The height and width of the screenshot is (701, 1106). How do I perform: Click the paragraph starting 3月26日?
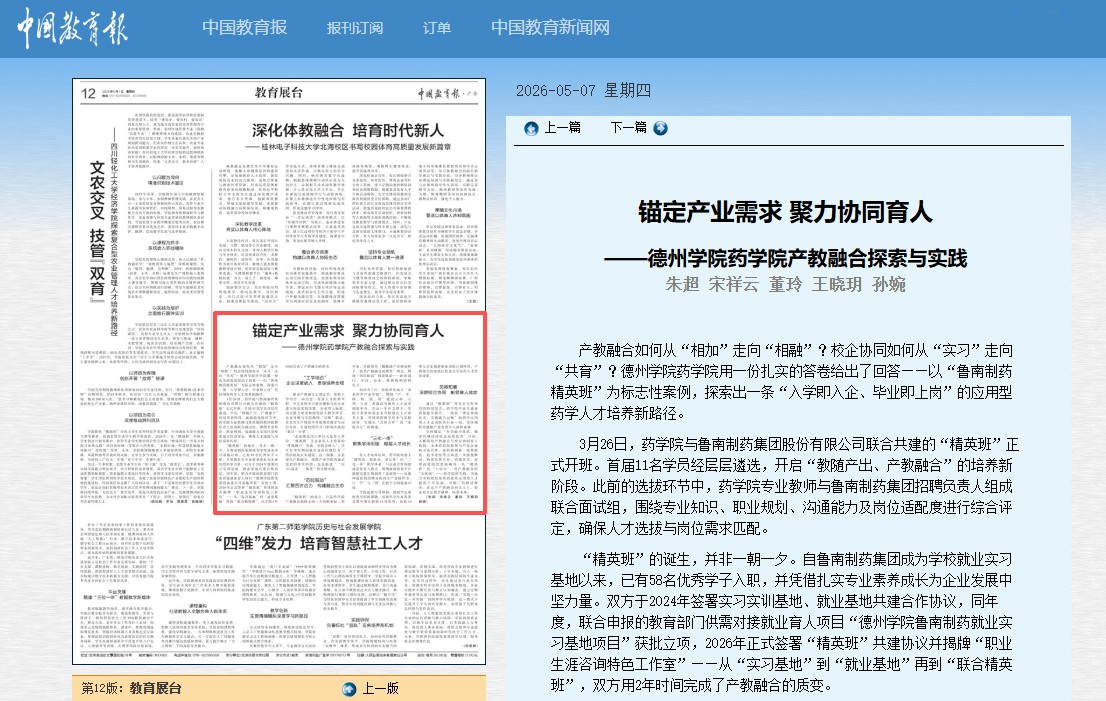coord(785,487)
